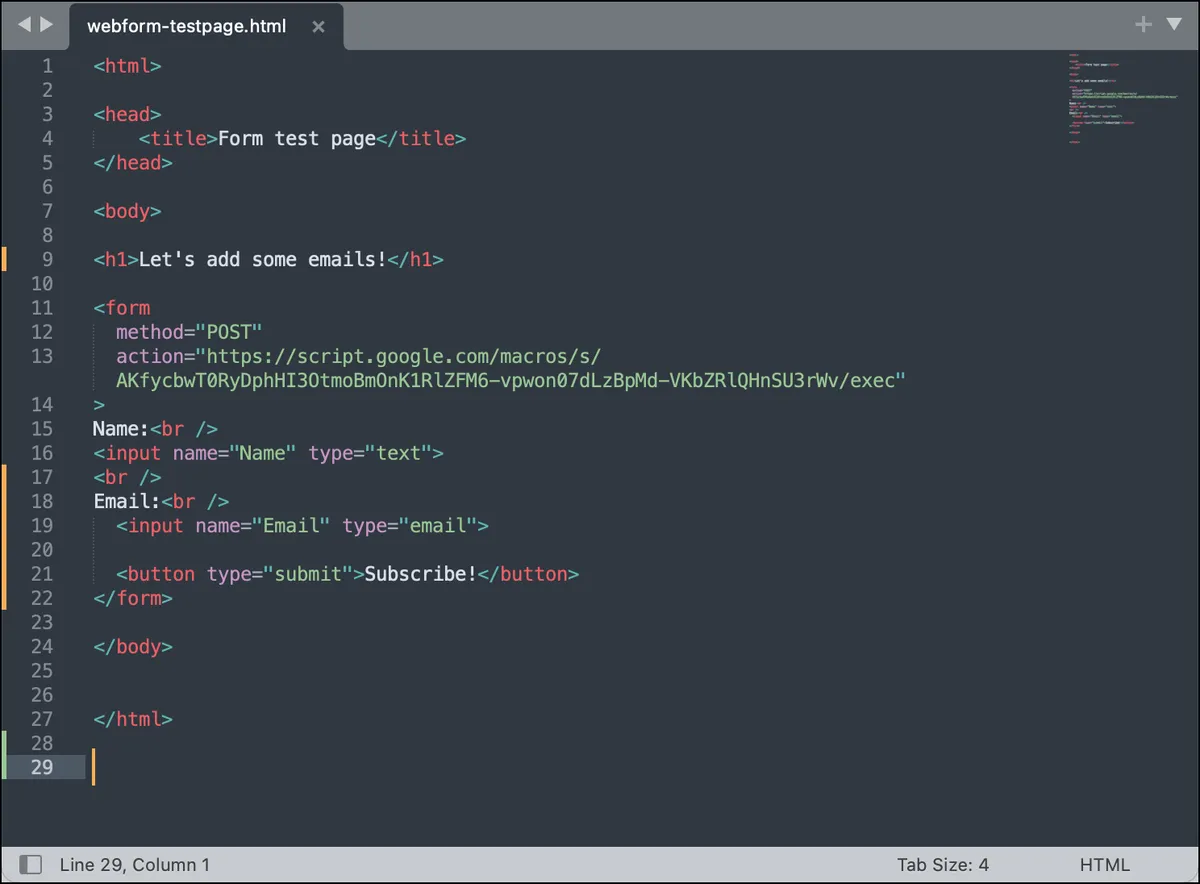Click the heading text "Let's add some emails!"
This screenshot has height=884, width=1200.
point(262,260)
